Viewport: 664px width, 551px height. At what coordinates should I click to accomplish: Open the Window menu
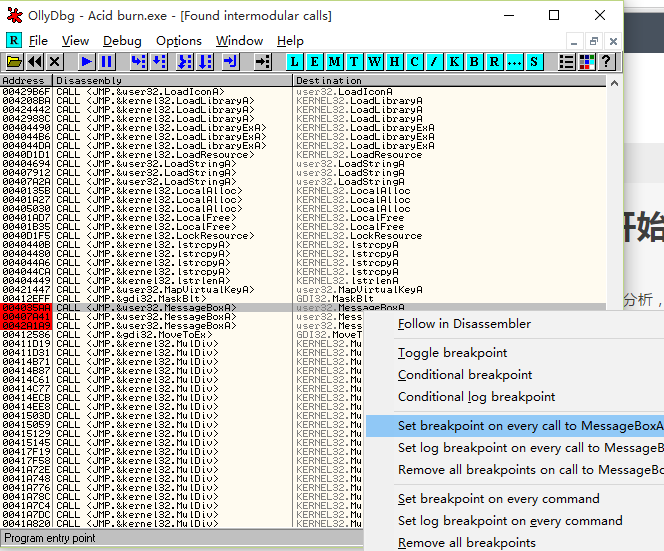(239, 41)
